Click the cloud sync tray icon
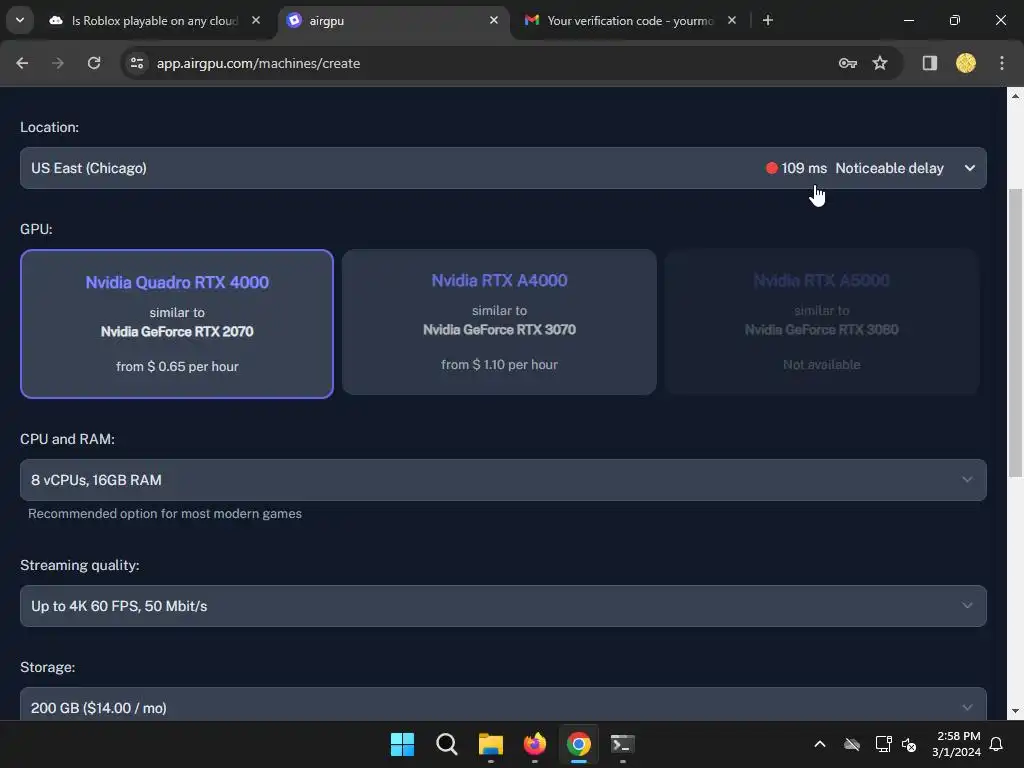1024x768 pixels. point(852,744)
